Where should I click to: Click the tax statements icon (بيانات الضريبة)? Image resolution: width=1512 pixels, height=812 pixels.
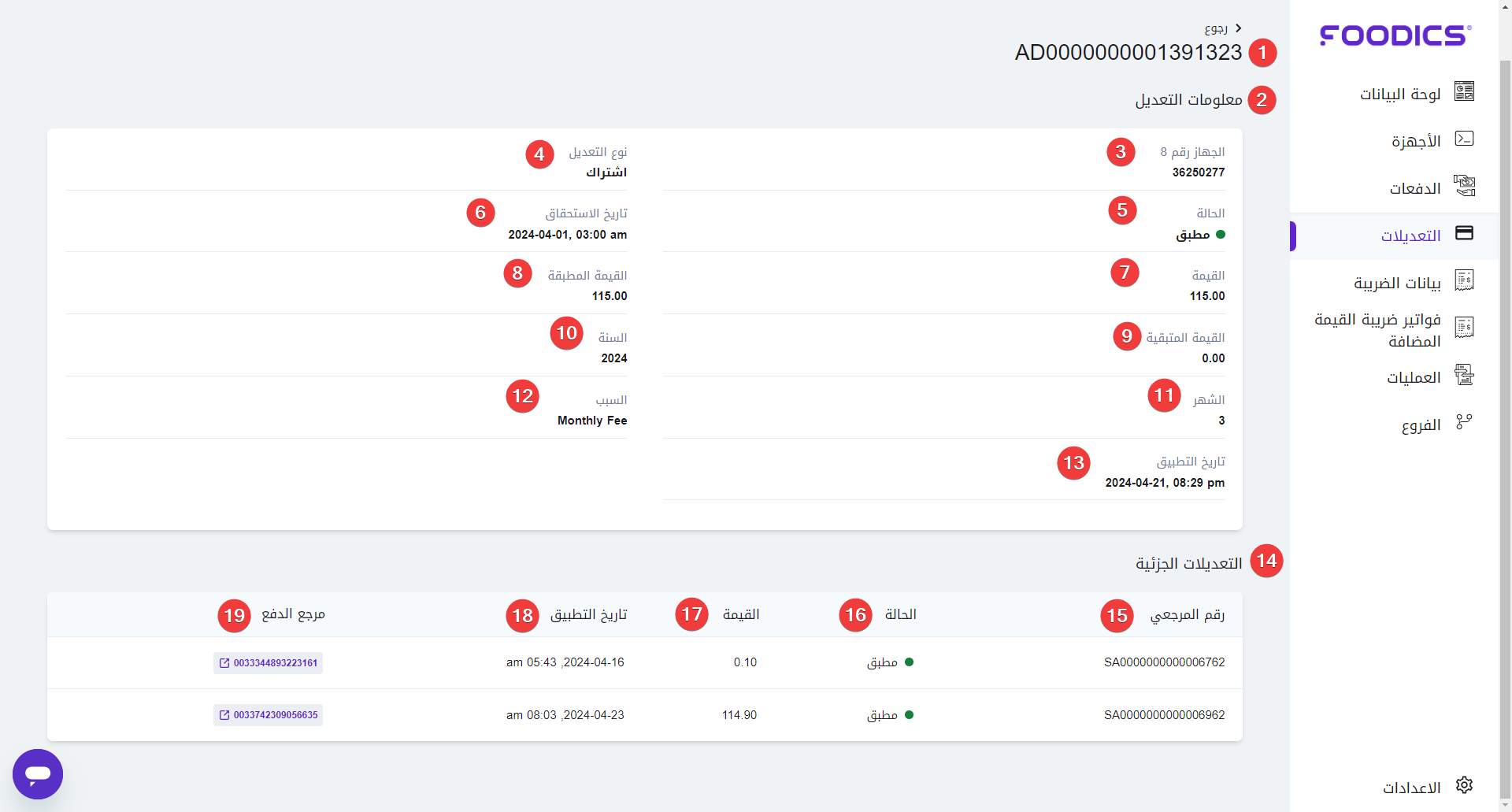[1464, 280]
